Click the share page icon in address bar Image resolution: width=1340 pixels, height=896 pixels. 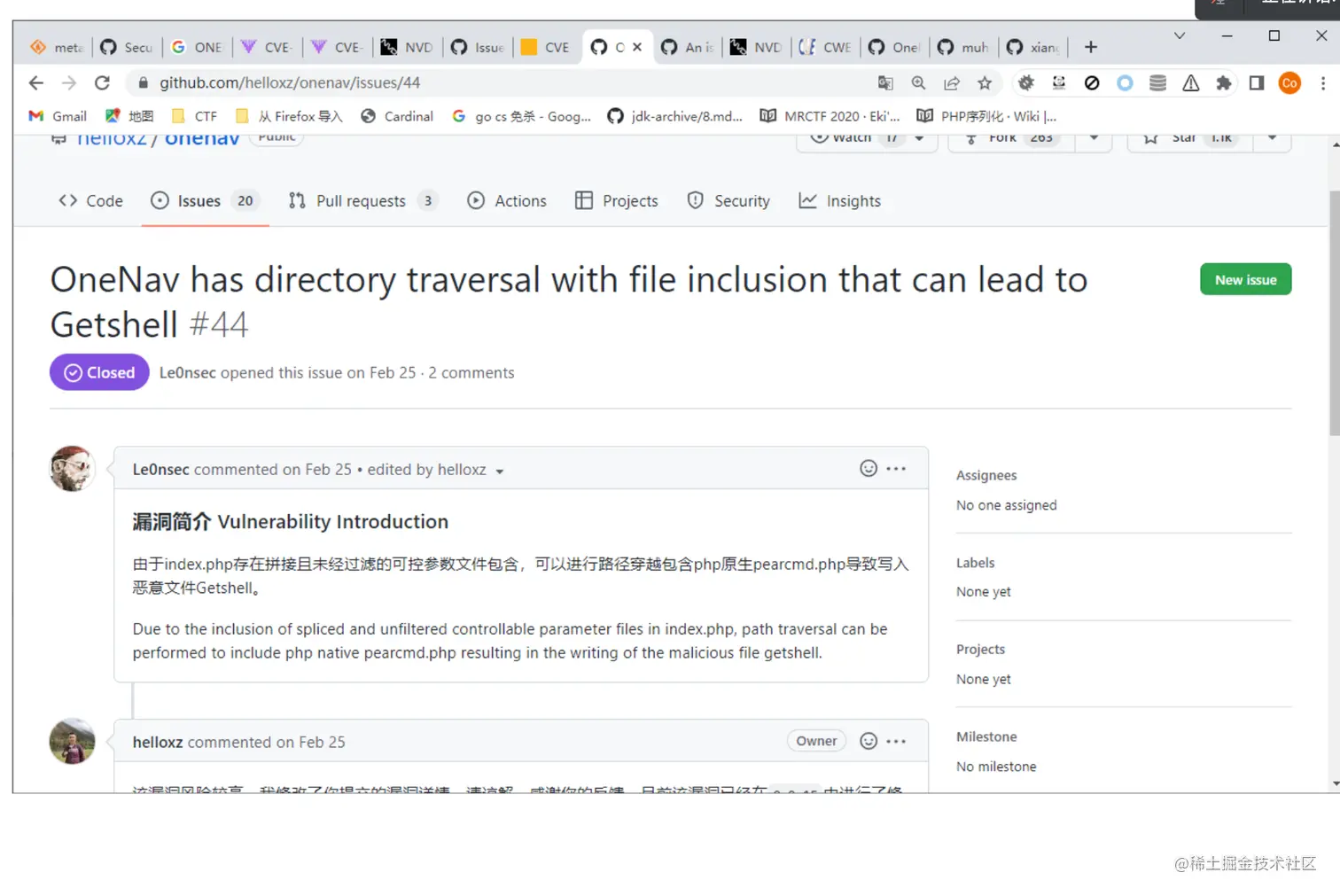coord(952,82)
